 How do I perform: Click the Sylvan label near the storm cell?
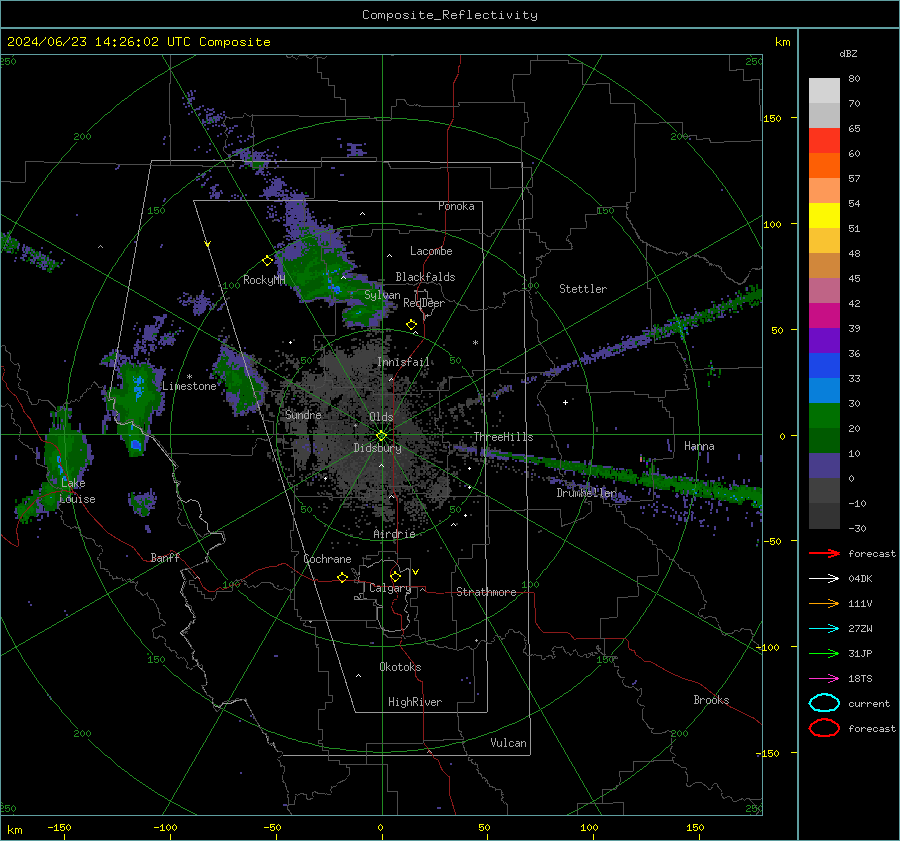382,295
